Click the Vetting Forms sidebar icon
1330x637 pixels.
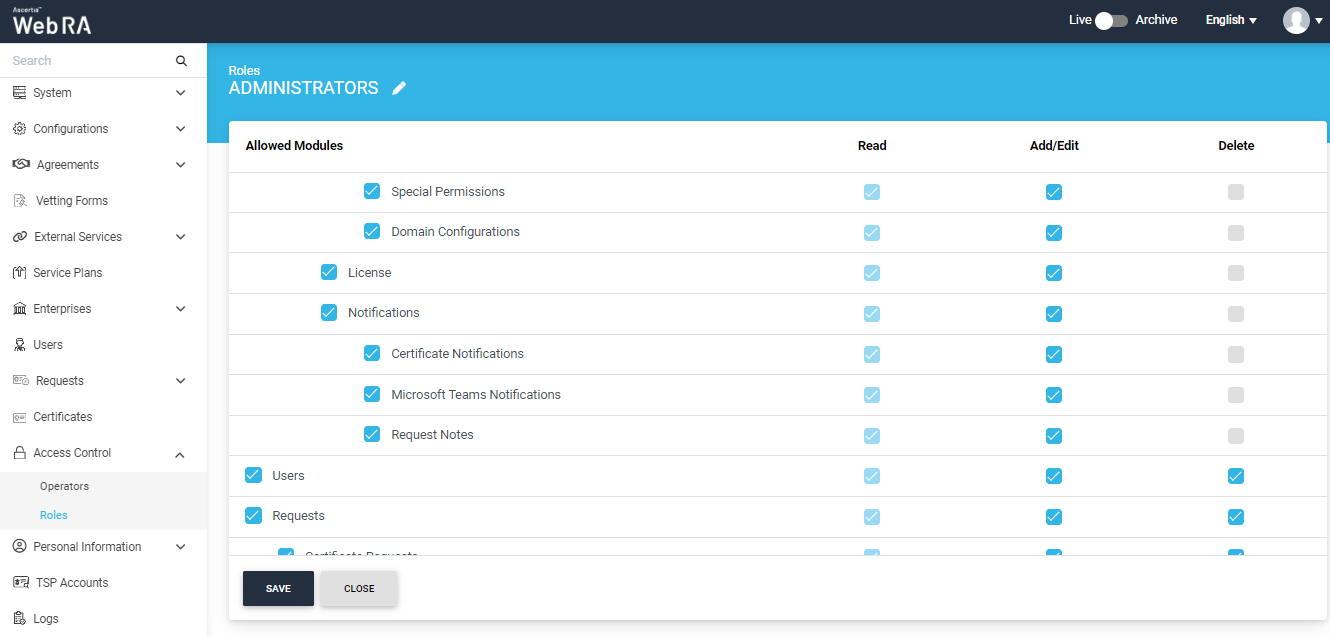pos(20,201)
